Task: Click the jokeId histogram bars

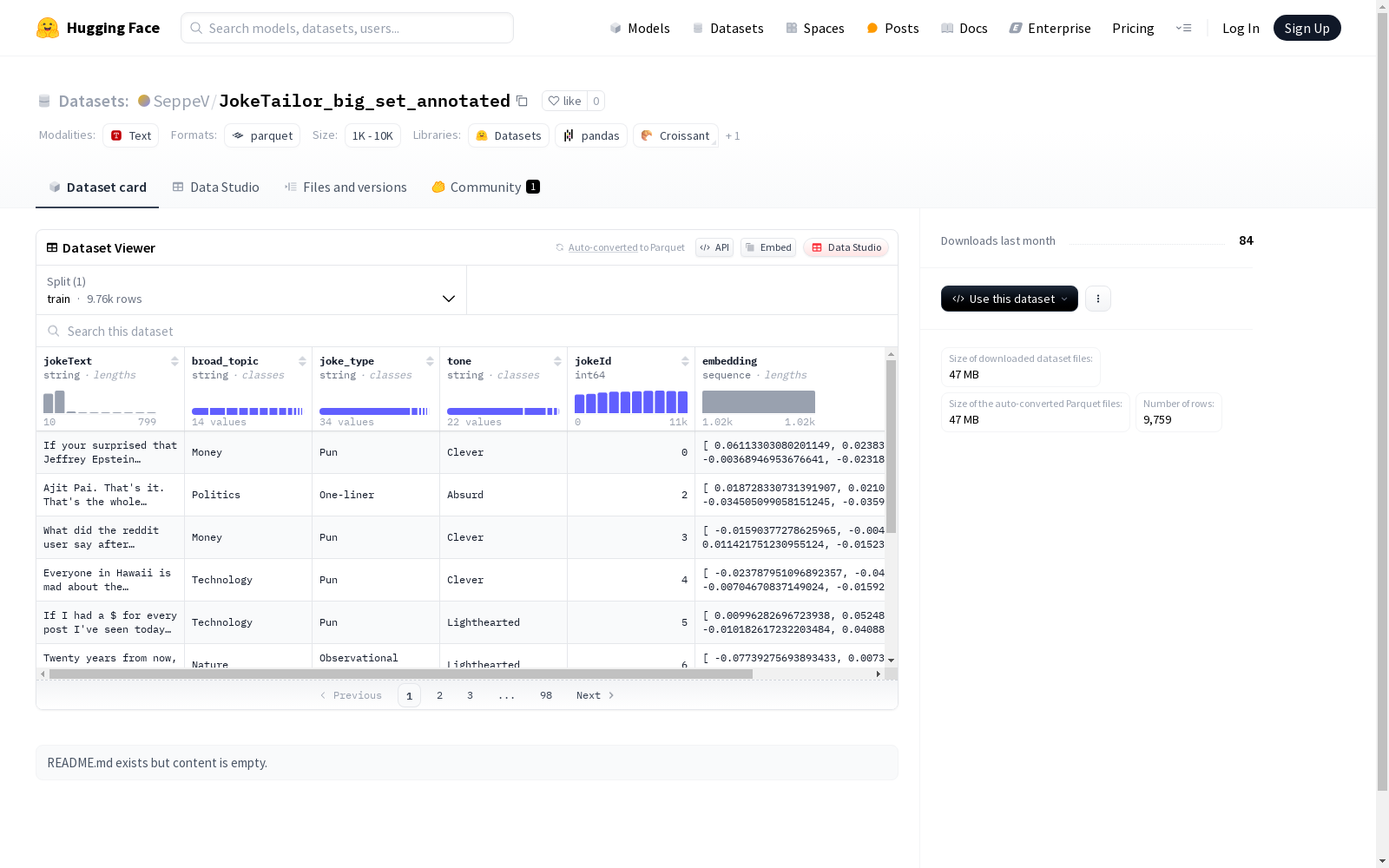Action: (631, 402)
